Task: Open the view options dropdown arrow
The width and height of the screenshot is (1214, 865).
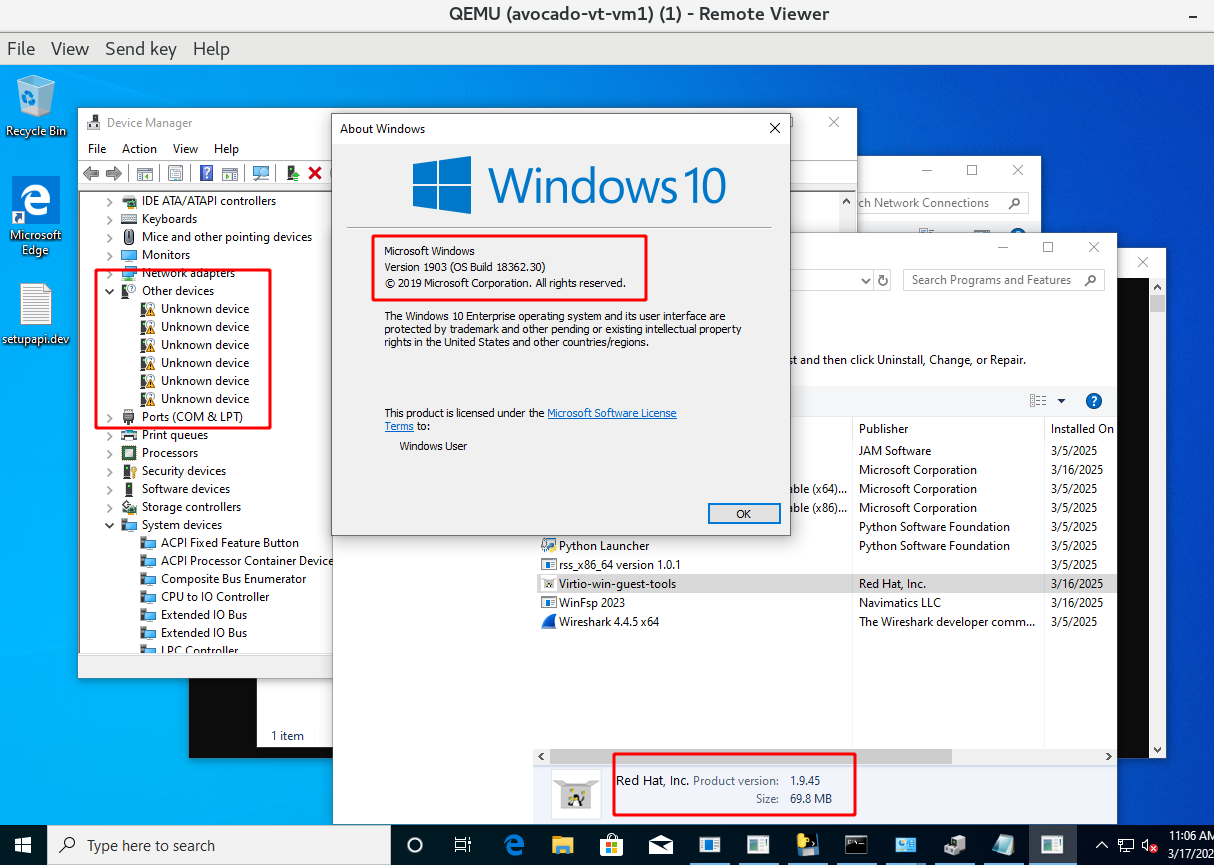Action: click(1061, 401)
